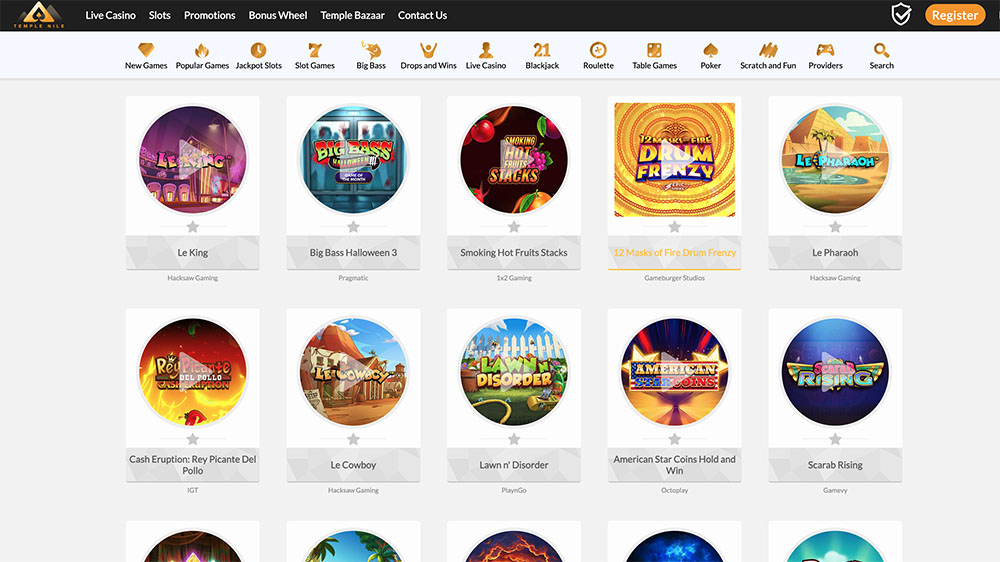Screen dimensions: 1000x562
Task: Favorite the Scarab Rising game star
Action: click(x=835, y=439)
